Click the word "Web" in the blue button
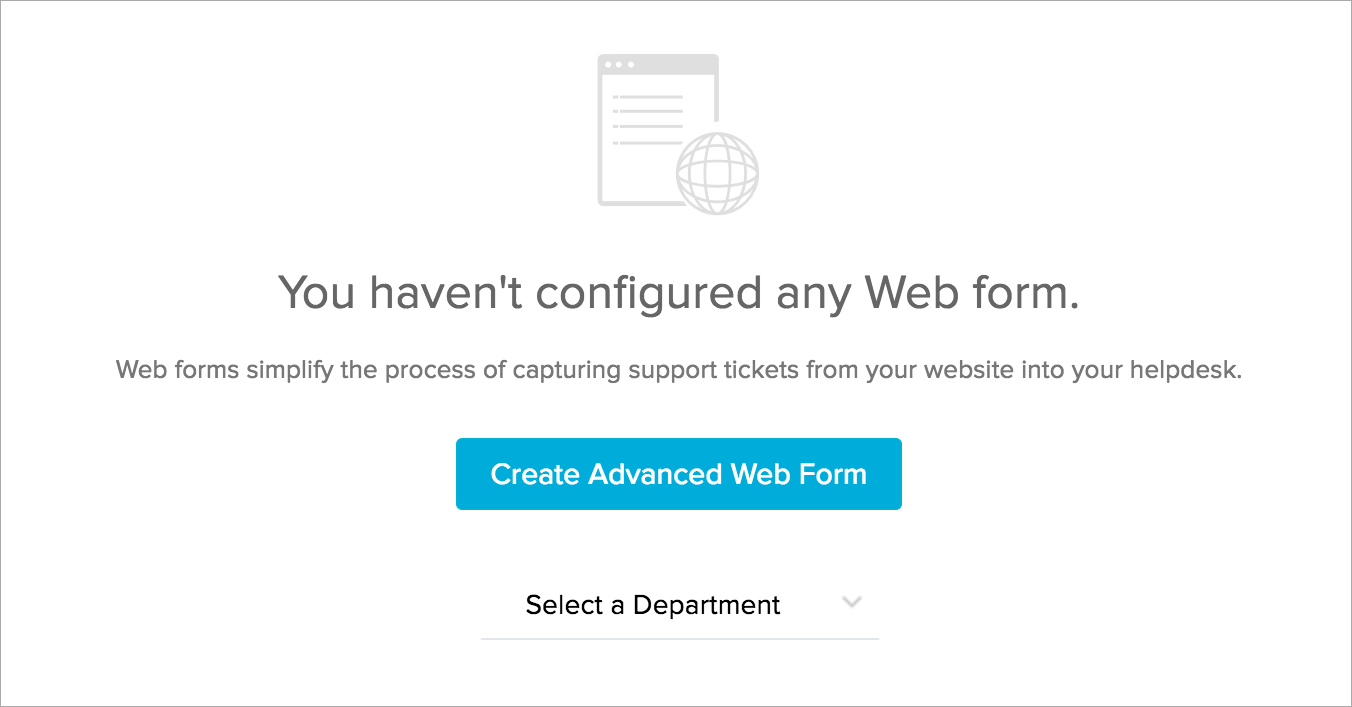 tap(761, 474)
